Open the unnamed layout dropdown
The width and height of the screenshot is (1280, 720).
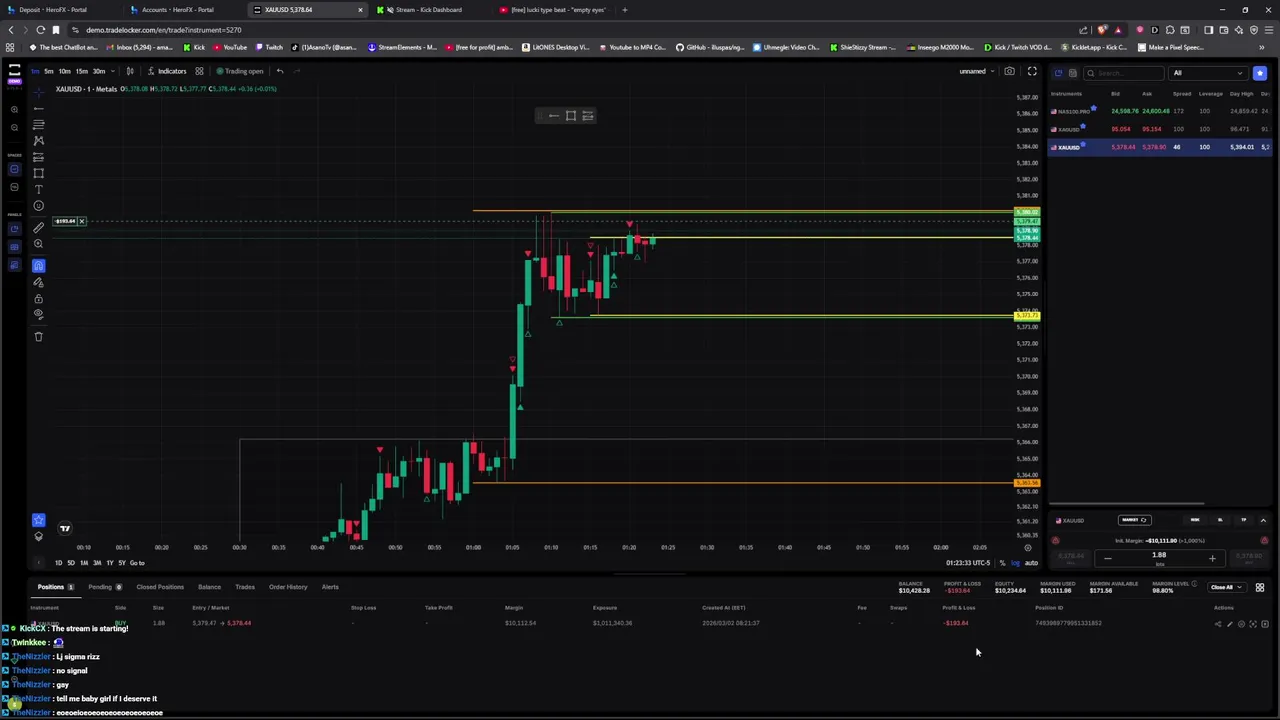click(x=976, y=71)
